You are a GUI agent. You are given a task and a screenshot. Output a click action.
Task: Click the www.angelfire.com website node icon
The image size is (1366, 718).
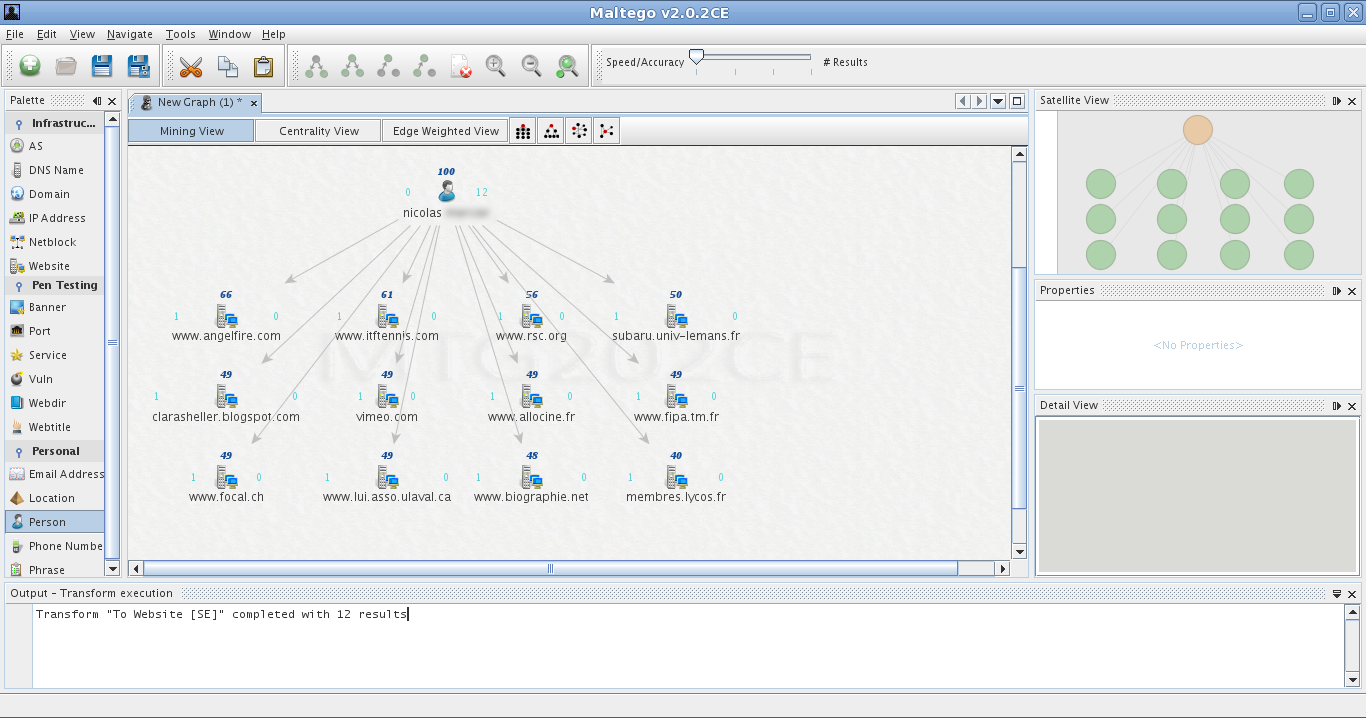click(x=226, y=317)
